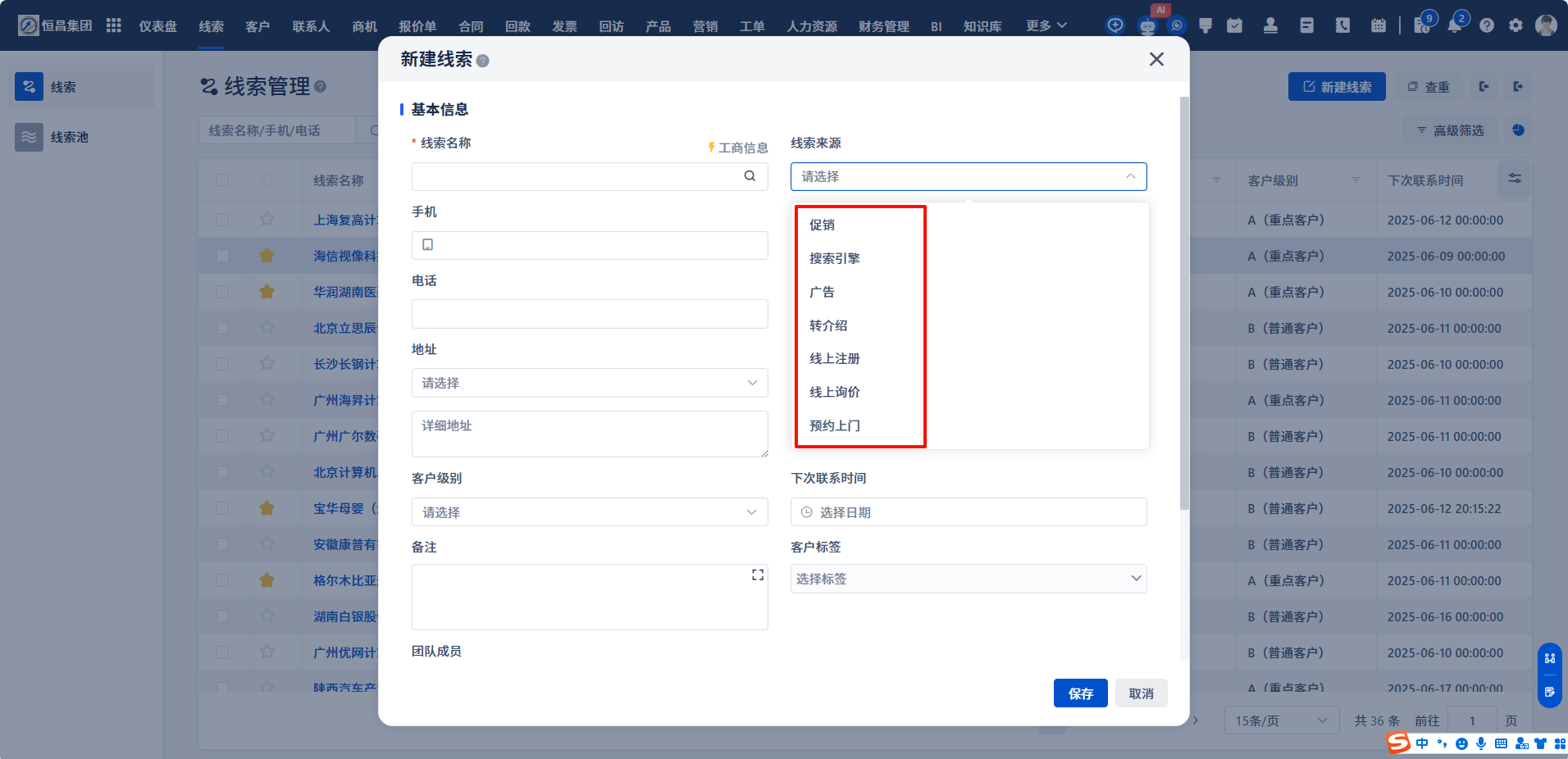Open the 客户标签 选择标签 dropdown
Viewport: 1568px width, 759px height.
click(969, 579)
